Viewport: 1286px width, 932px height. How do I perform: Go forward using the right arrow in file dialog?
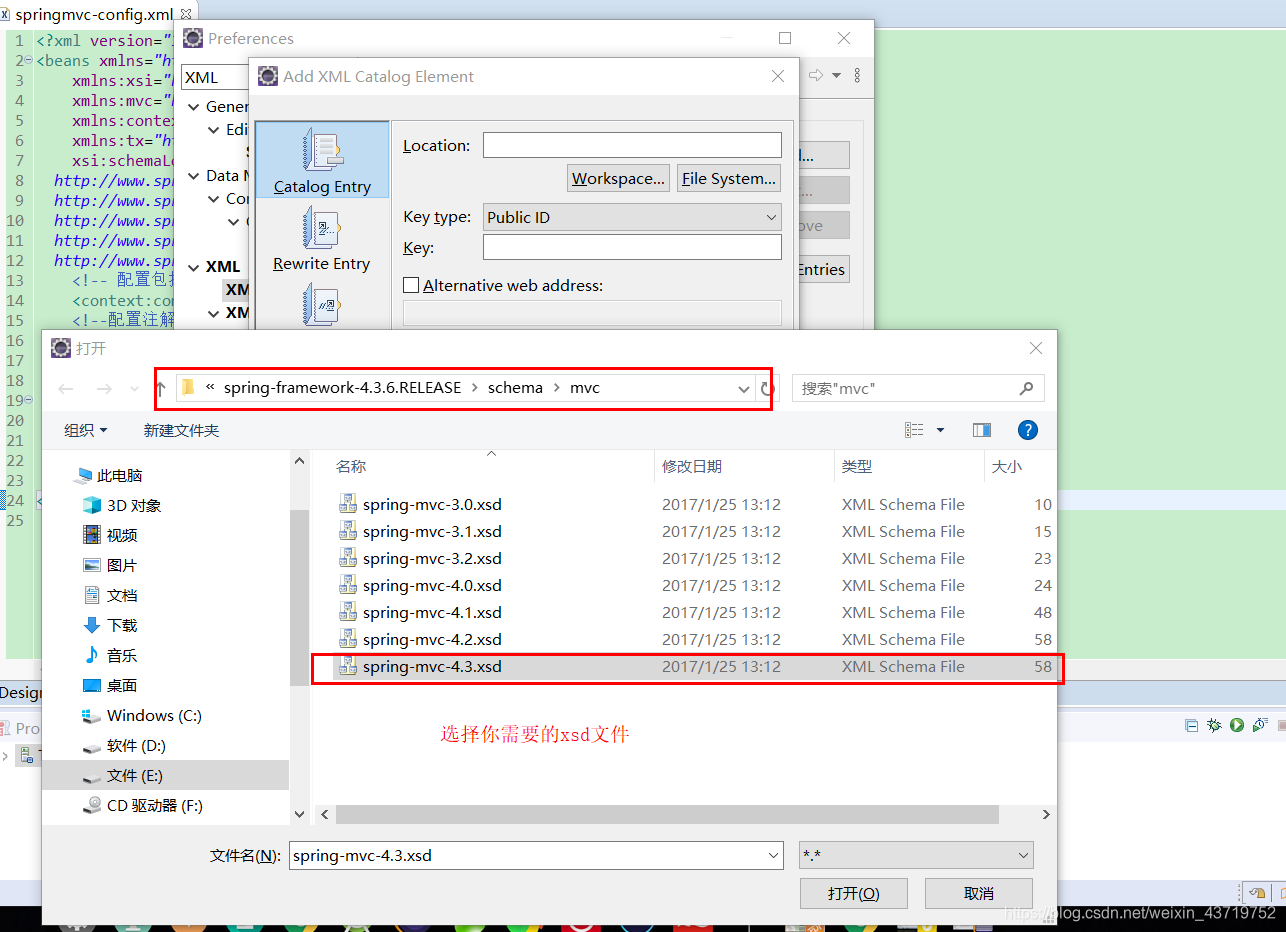click(104, 389)
